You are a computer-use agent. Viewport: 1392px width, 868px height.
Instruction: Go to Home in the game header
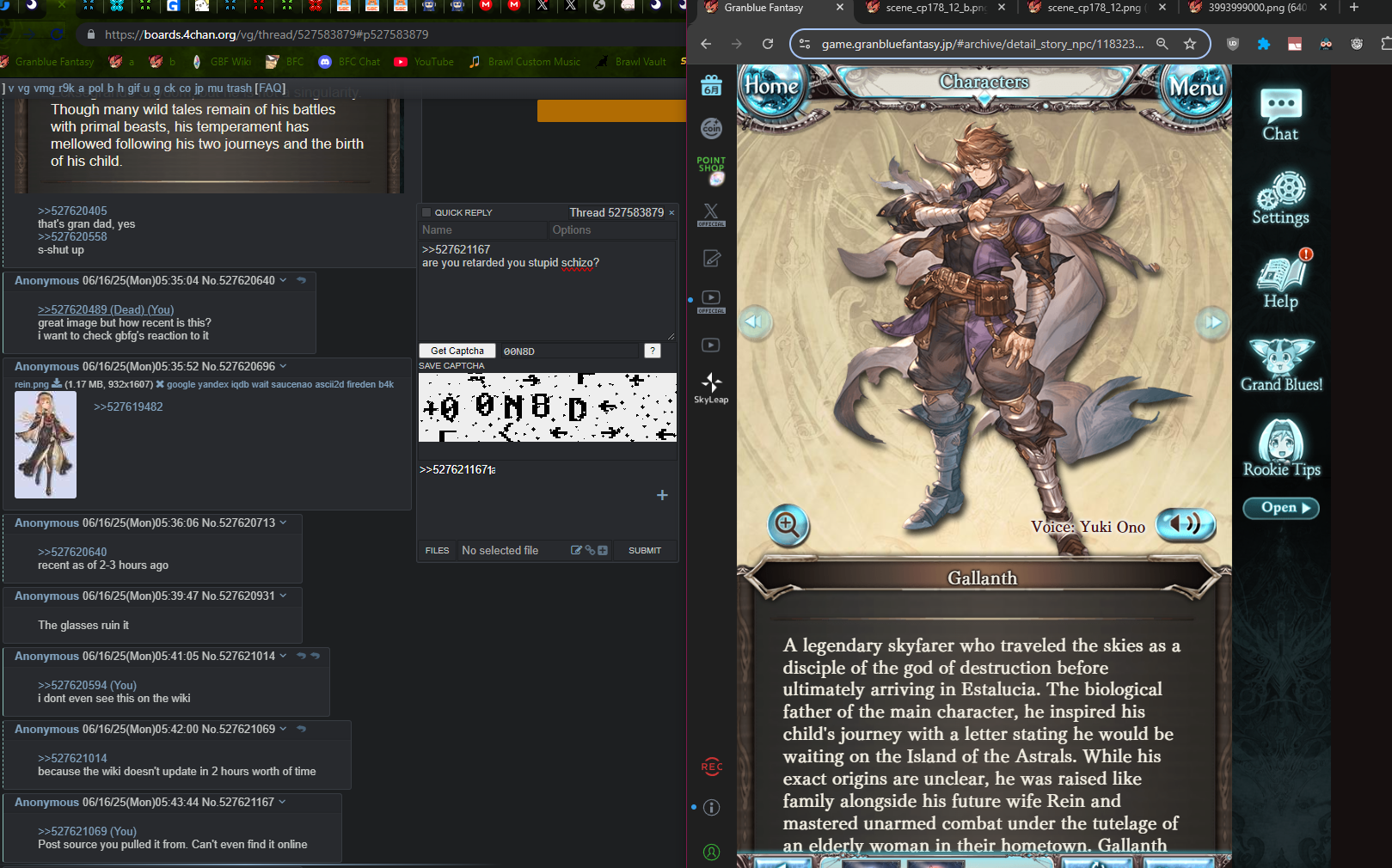(x=771, y=86)
